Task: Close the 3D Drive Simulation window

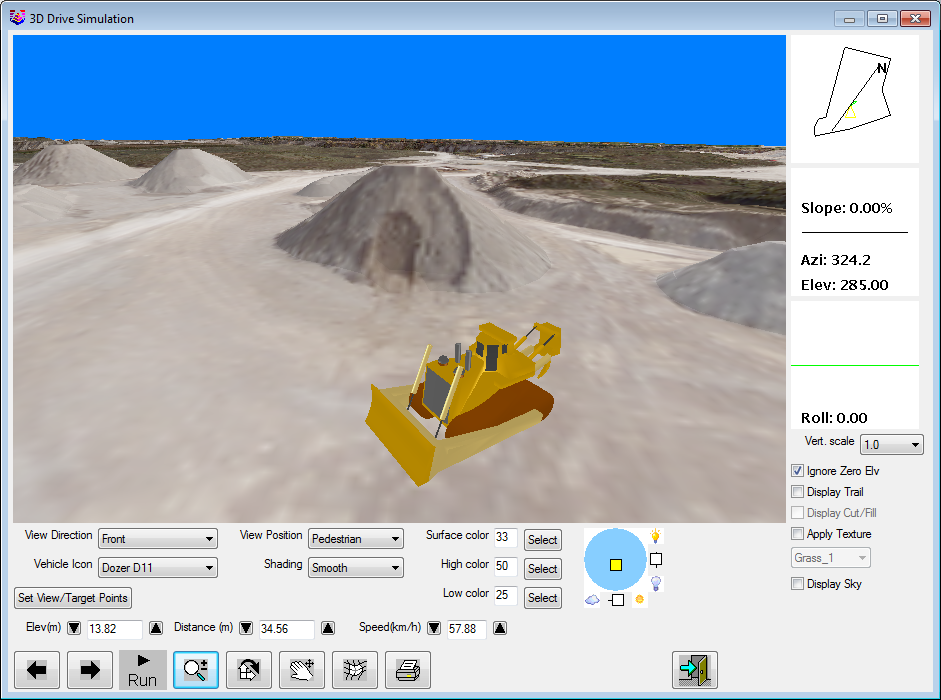Action: tap(915, 19)
